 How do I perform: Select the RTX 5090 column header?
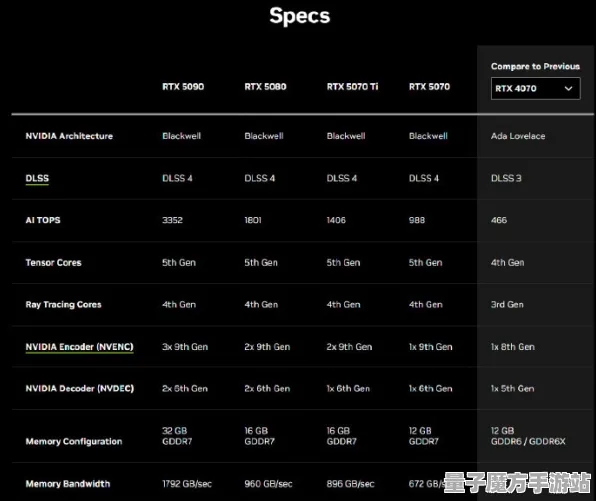click(x=183, y=87)
